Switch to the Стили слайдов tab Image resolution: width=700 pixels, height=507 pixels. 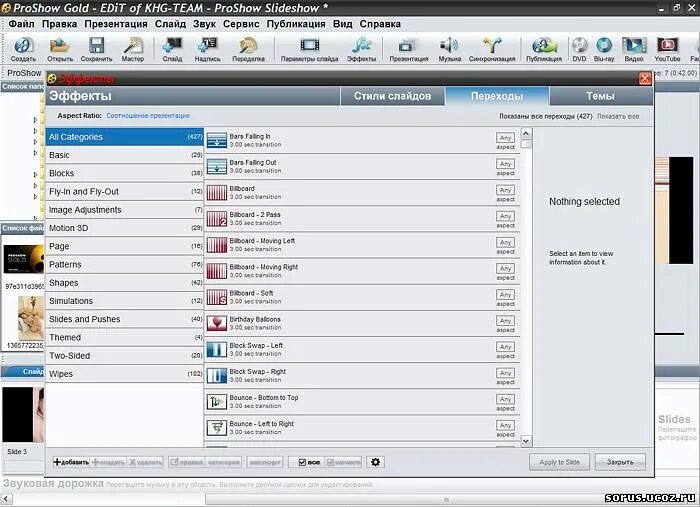392,96
